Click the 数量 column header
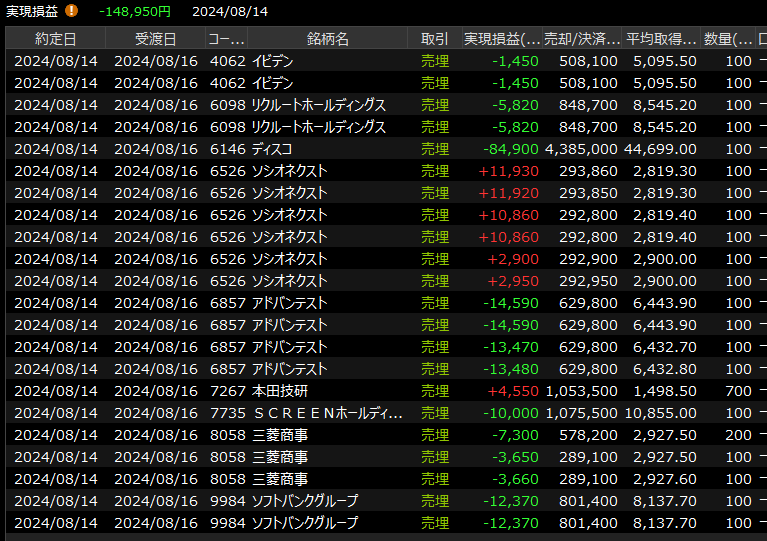Viewport: 767px width, 541px height. tap(728, 39)
